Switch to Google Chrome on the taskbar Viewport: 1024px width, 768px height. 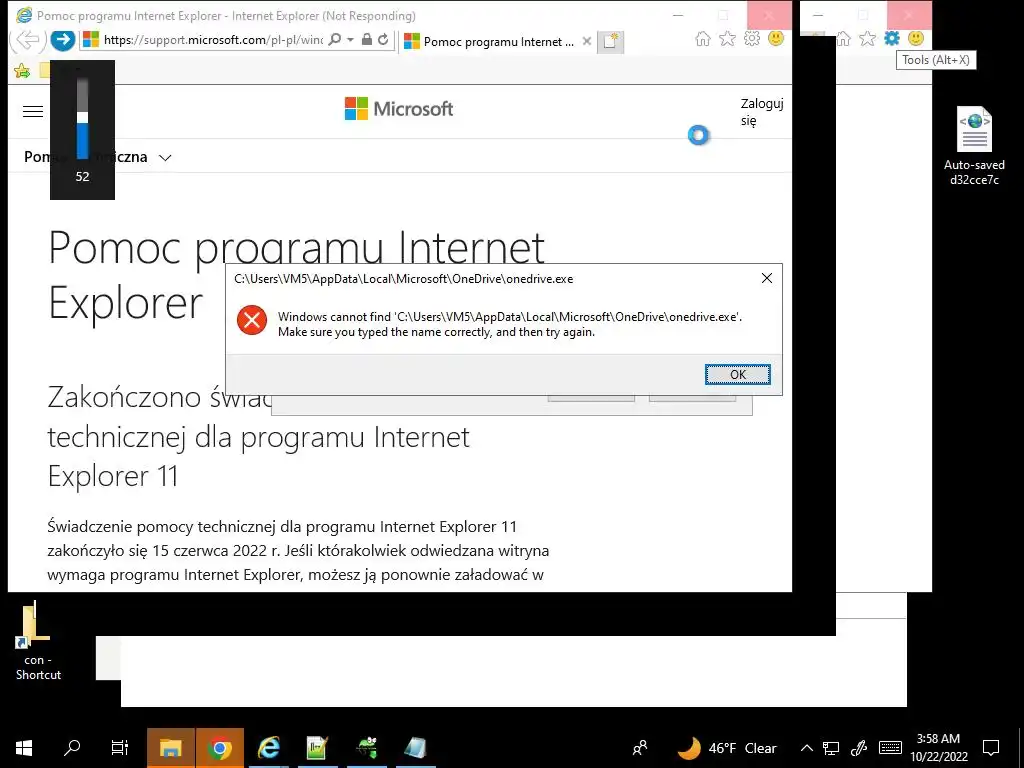[x=220, y=748]
